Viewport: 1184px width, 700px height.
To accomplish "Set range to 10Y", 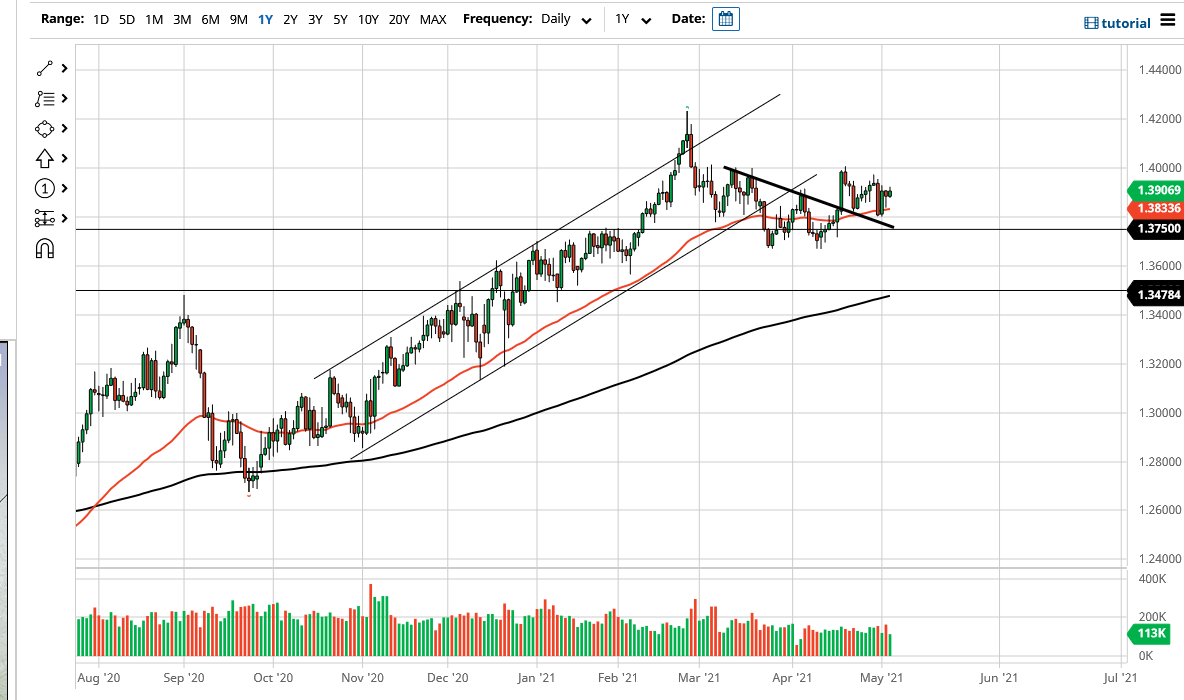I will pos(368,20).
